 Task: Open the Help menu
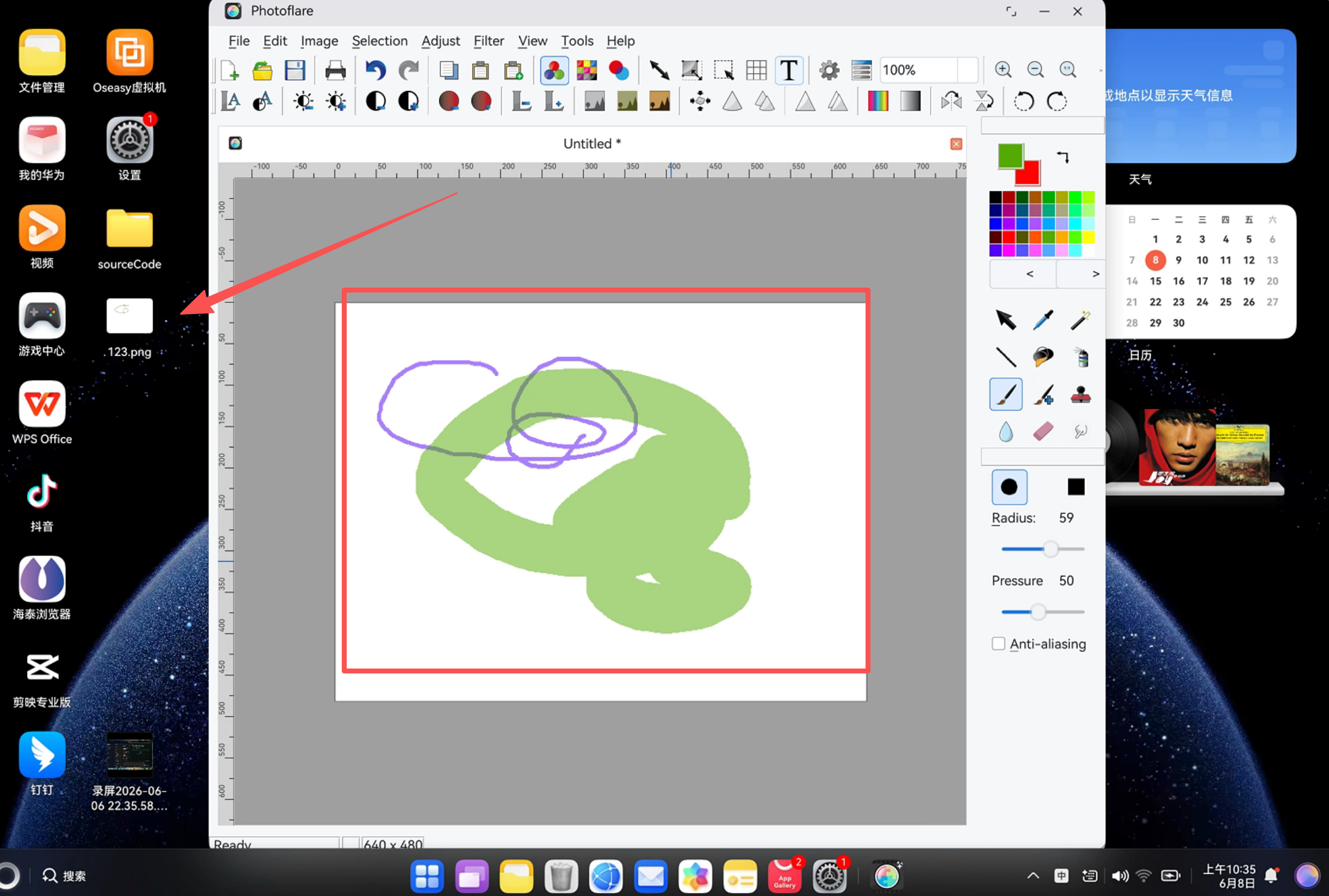point(620,41)
